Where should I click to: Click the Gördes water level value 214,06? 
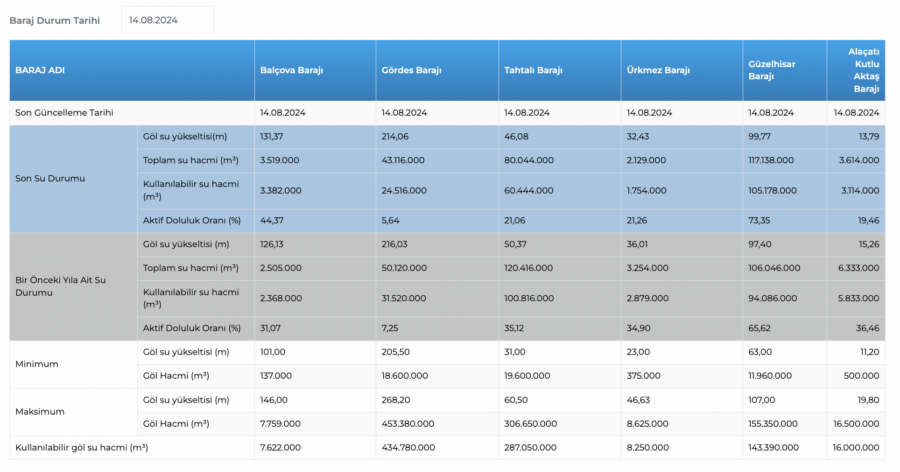click(395, 137)
